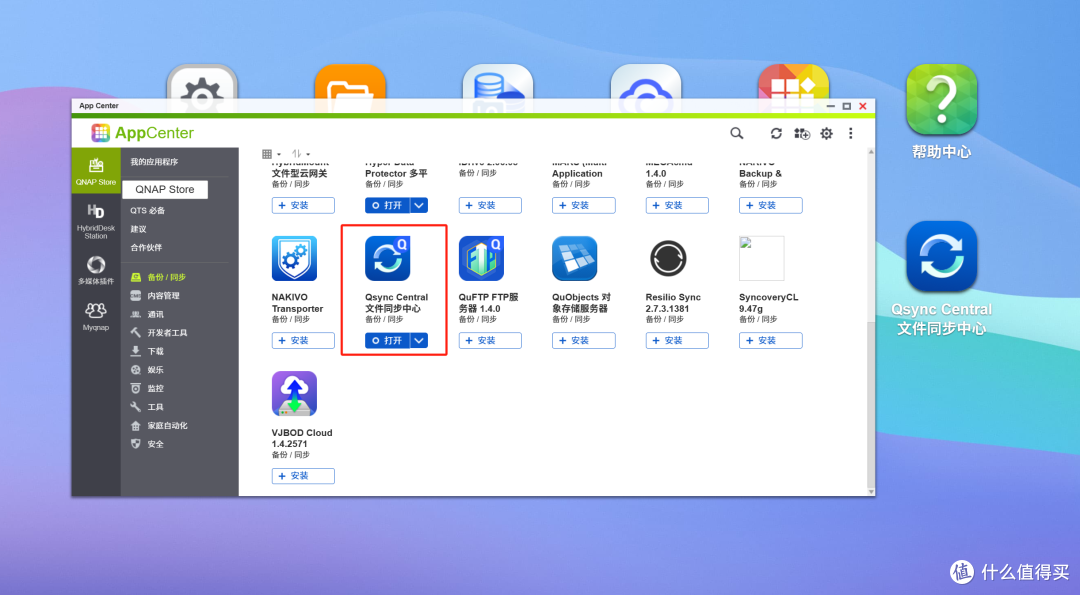Click the scrollbar up arrow in app list
The image size is (1080, 595).
tap(871, 152)
